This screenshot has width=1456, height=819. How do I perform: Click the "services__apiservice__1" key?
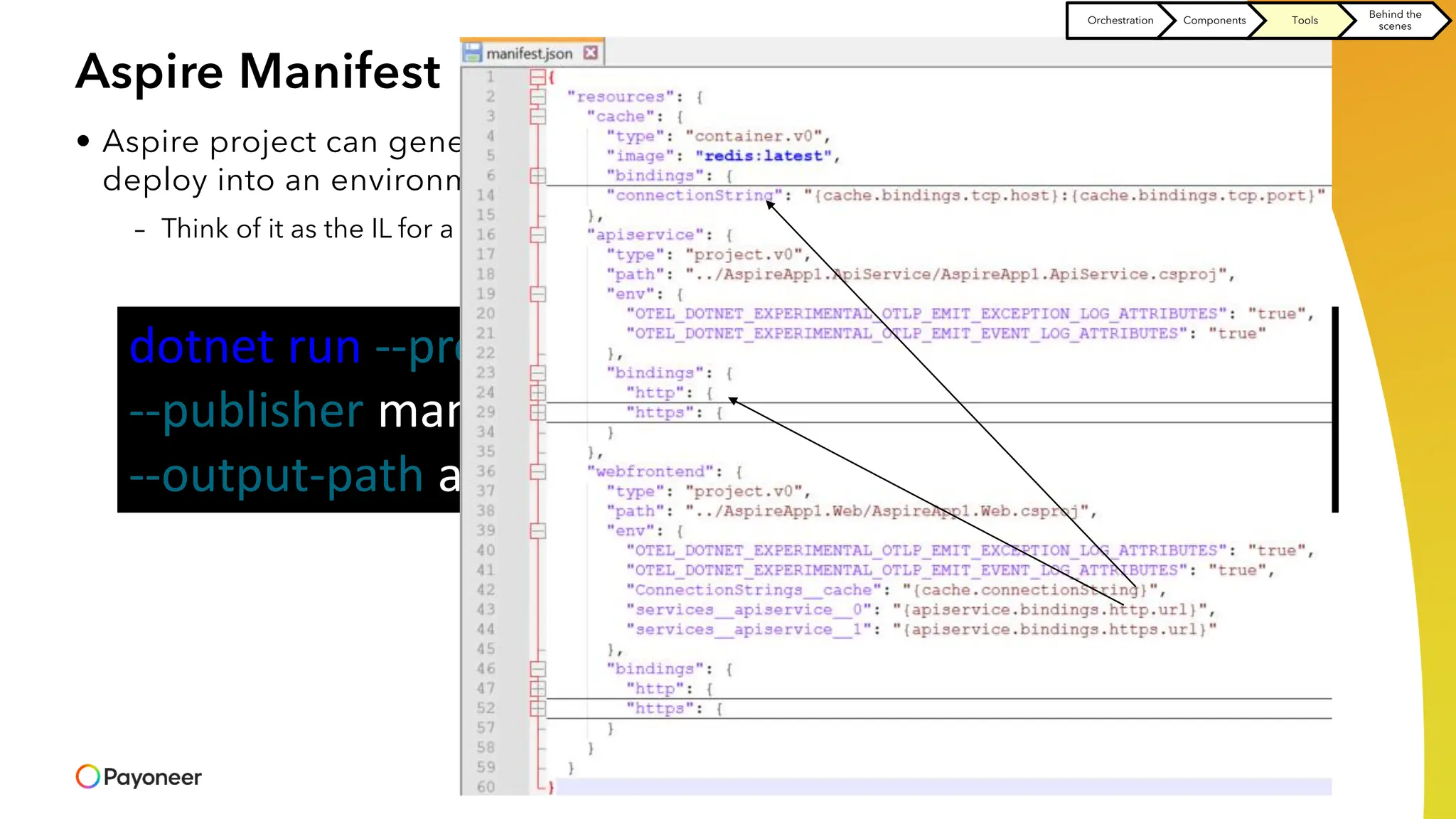(x=748, y=630)
